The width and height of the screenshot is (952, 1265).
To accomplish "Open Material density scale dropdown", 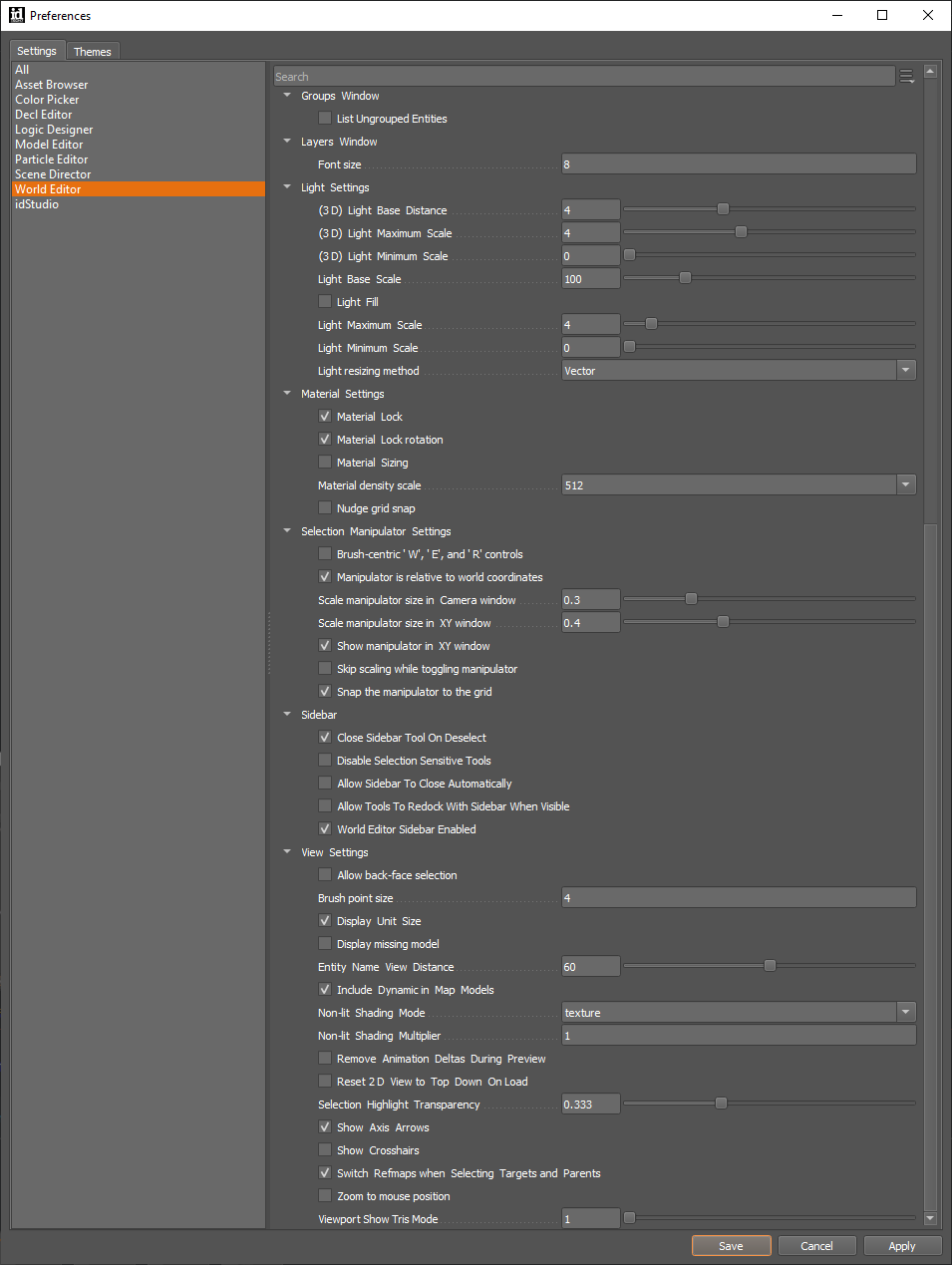I will coord(739,484).
